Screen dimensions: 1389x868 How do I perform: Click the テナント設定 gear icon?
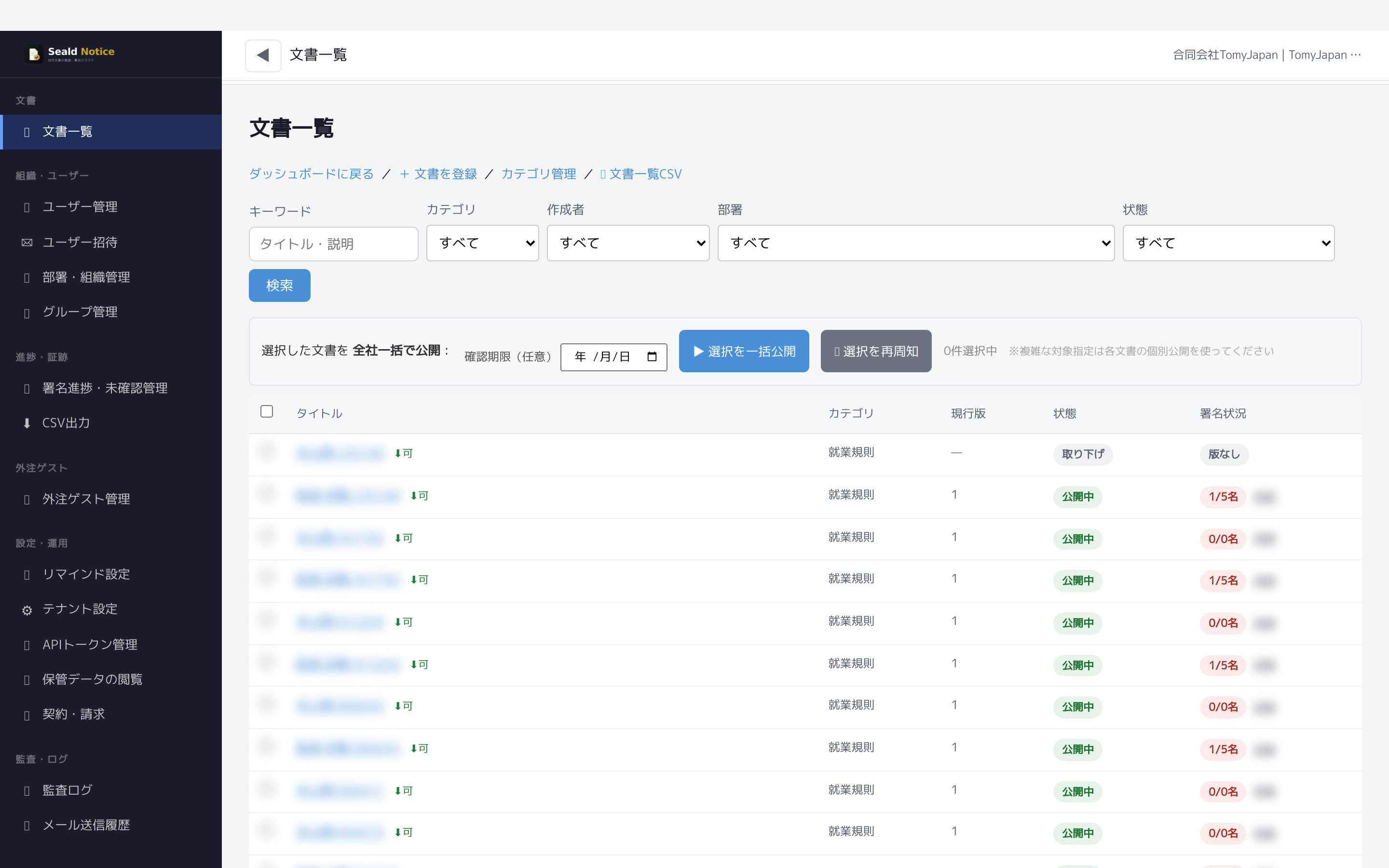point(27,610)
